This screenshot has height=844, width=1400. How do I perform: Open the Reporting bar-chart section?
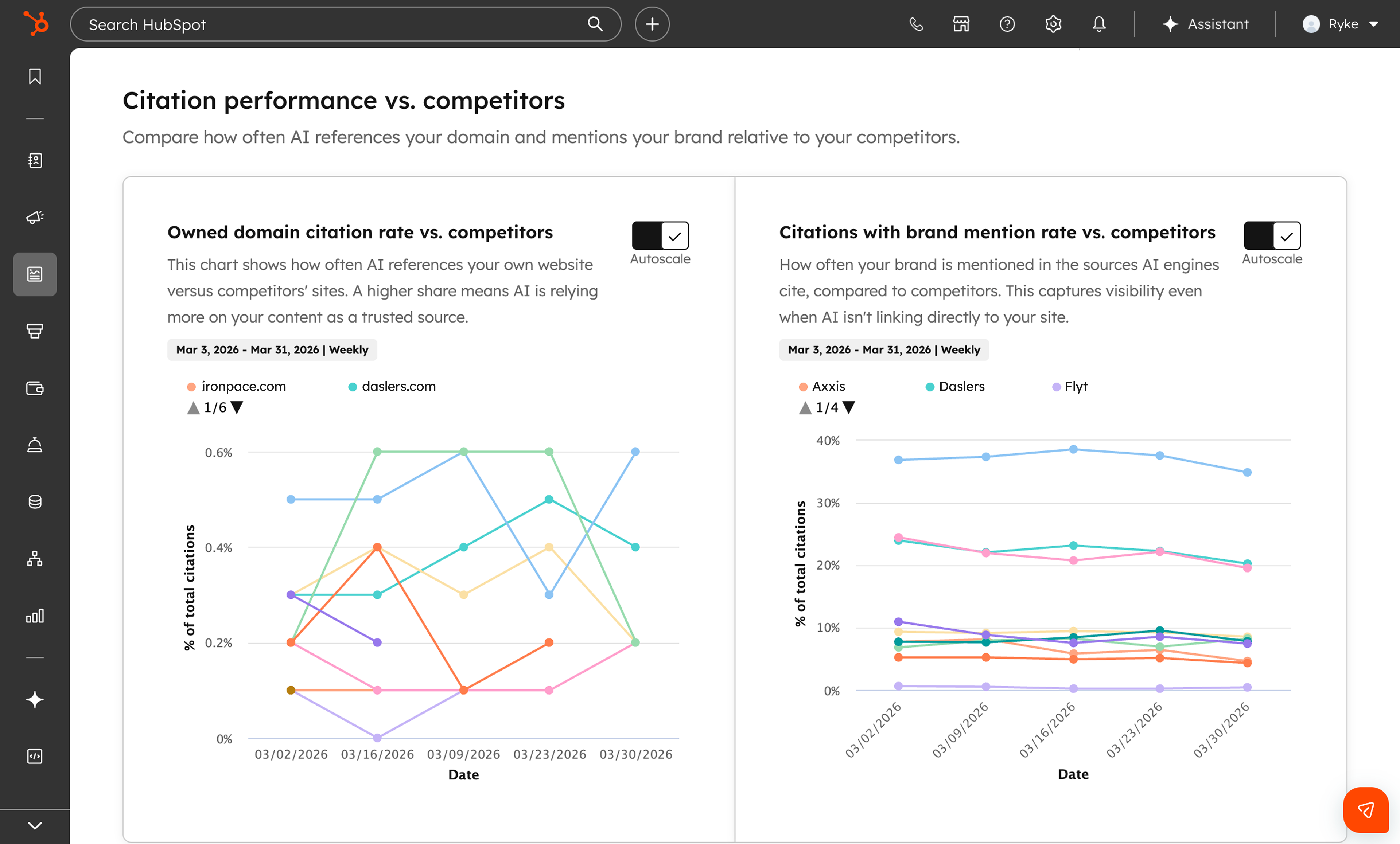point(34,616)
